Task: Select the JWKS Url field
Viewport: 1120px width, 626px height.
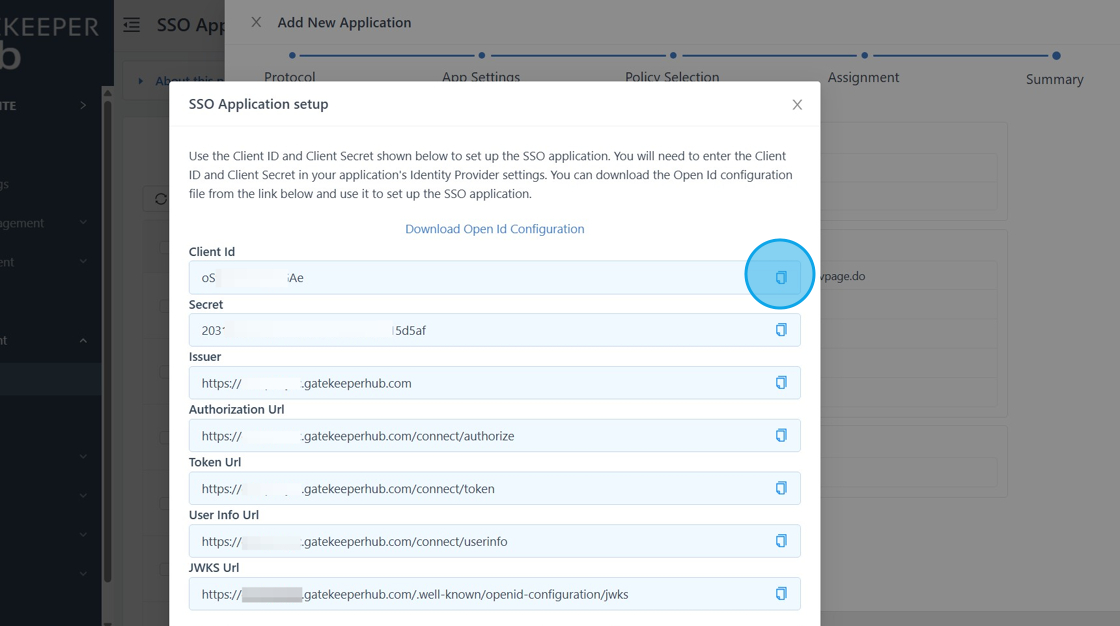Action: (494, 595)
